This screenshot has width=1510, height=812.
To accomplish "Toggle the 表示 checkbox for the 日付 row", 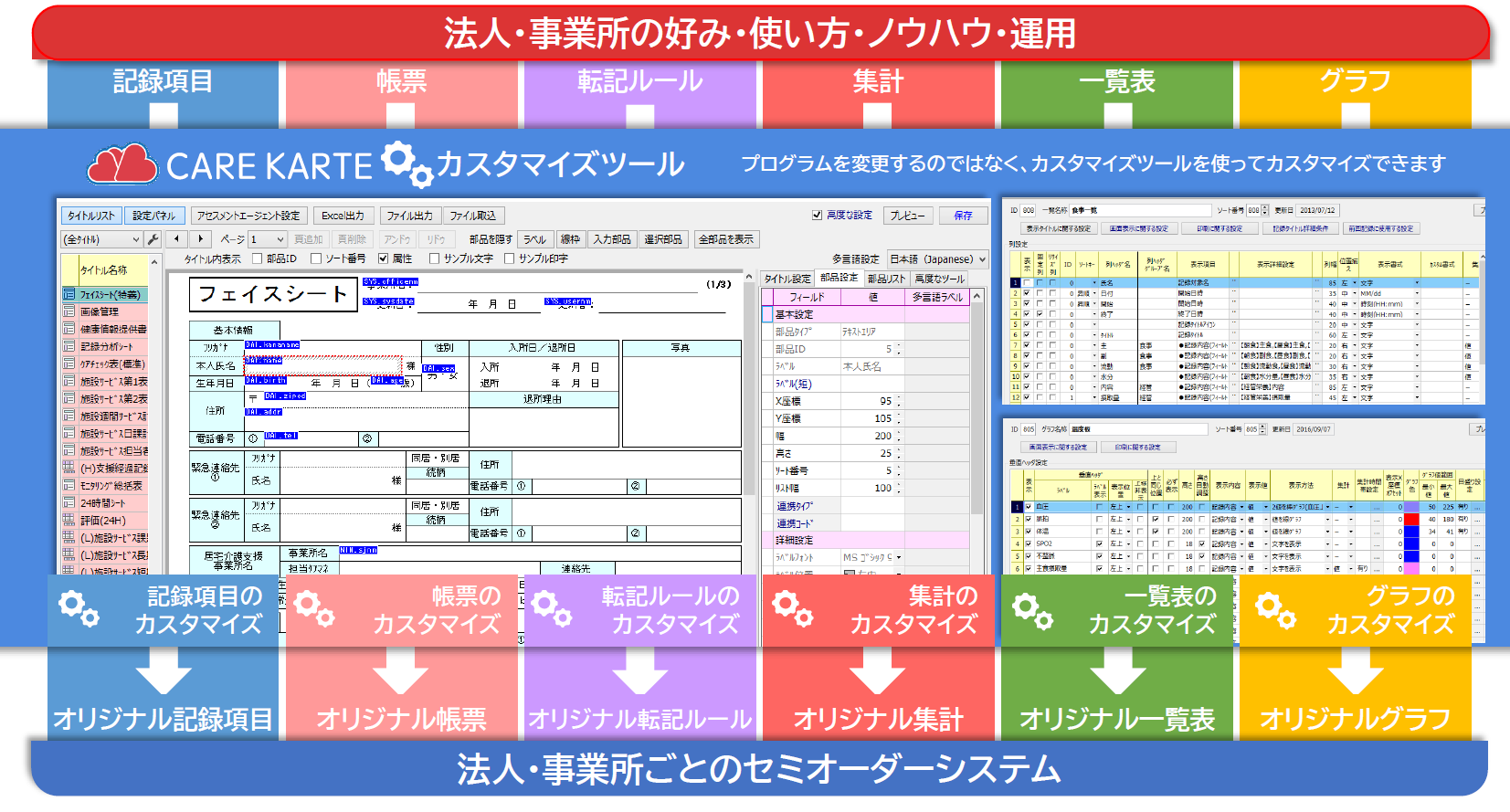I will [1027, 293].
